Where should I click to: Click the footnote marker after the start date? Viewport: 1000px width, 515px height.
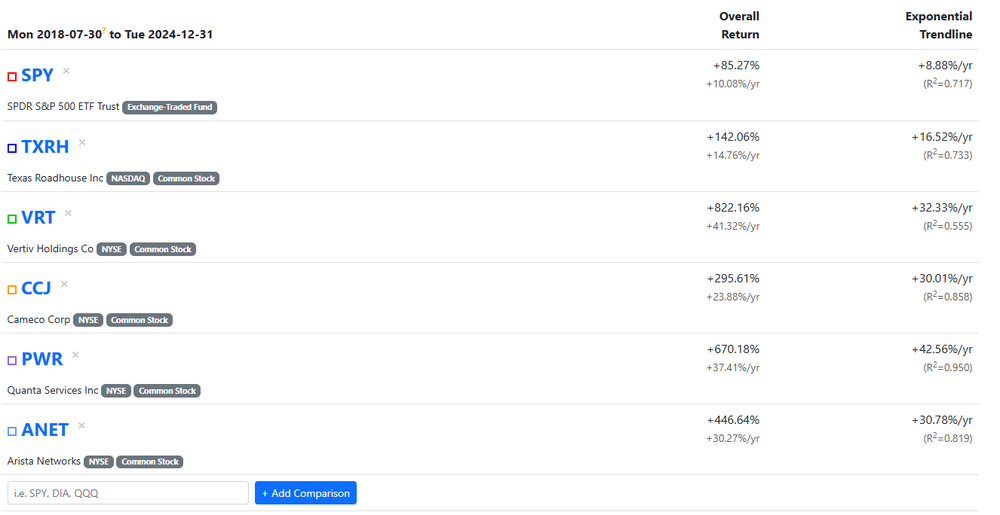point(103,30)
